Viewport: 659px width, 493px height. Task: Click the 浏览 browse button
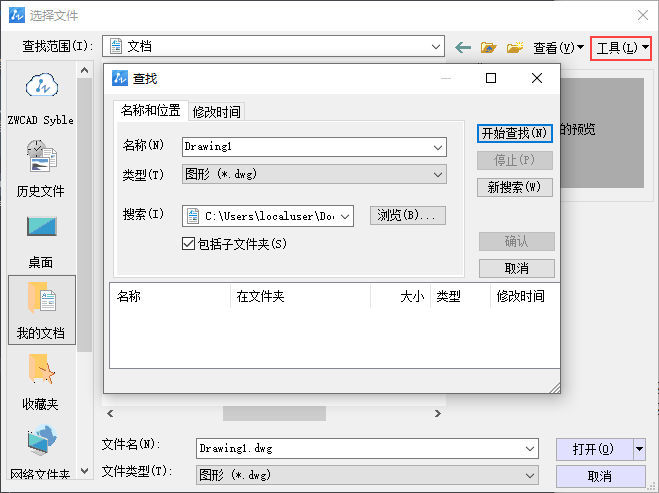pyautogui.click(x=408, y=215)
